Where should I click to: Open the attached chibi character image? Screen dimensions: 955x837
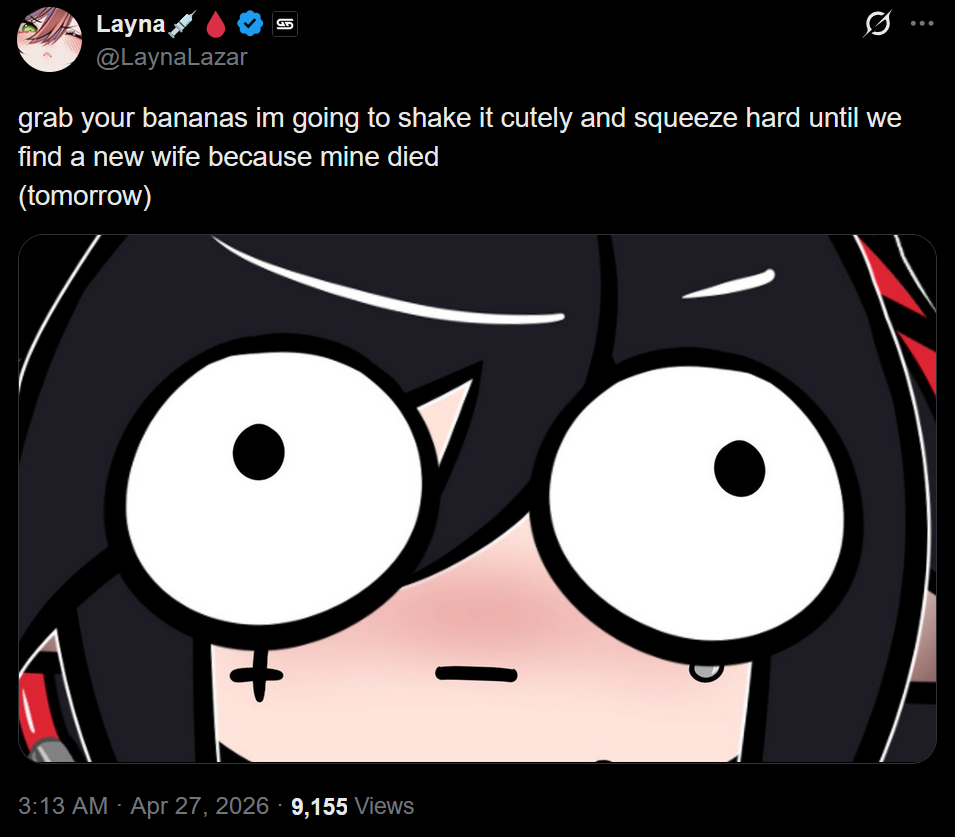click(477, 498)
